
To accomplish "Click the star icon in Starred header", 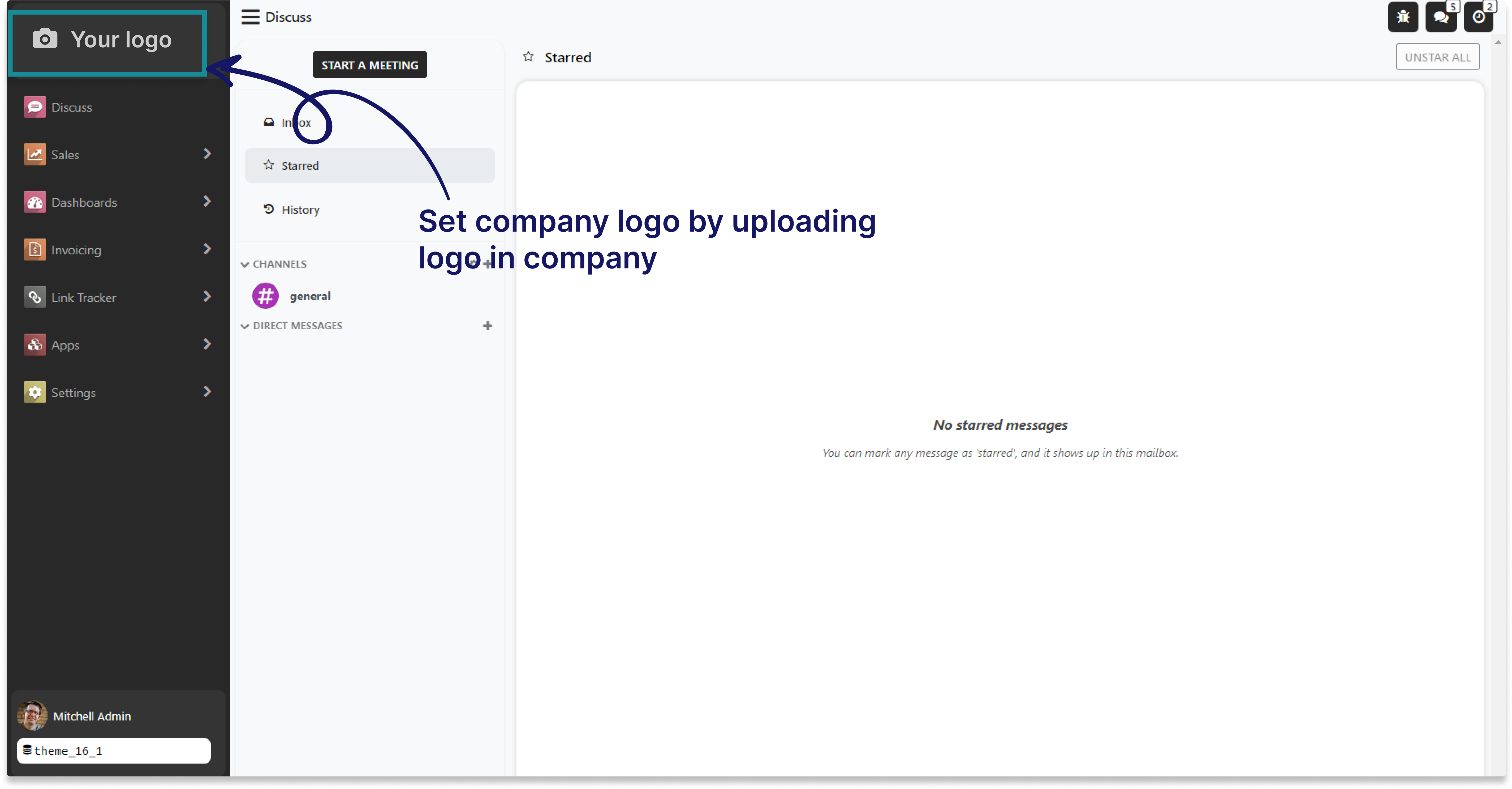I will coord(528,57).
